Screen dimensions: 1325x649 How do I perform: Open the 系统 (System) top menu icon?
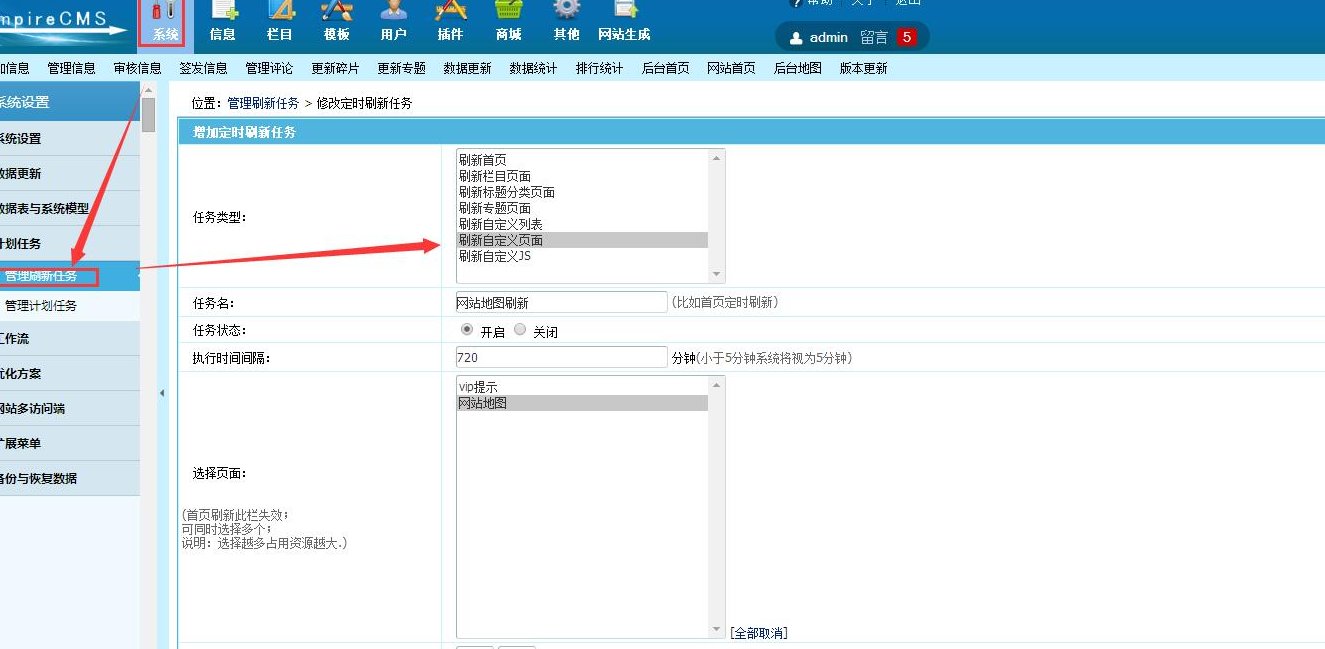[164, 22]
